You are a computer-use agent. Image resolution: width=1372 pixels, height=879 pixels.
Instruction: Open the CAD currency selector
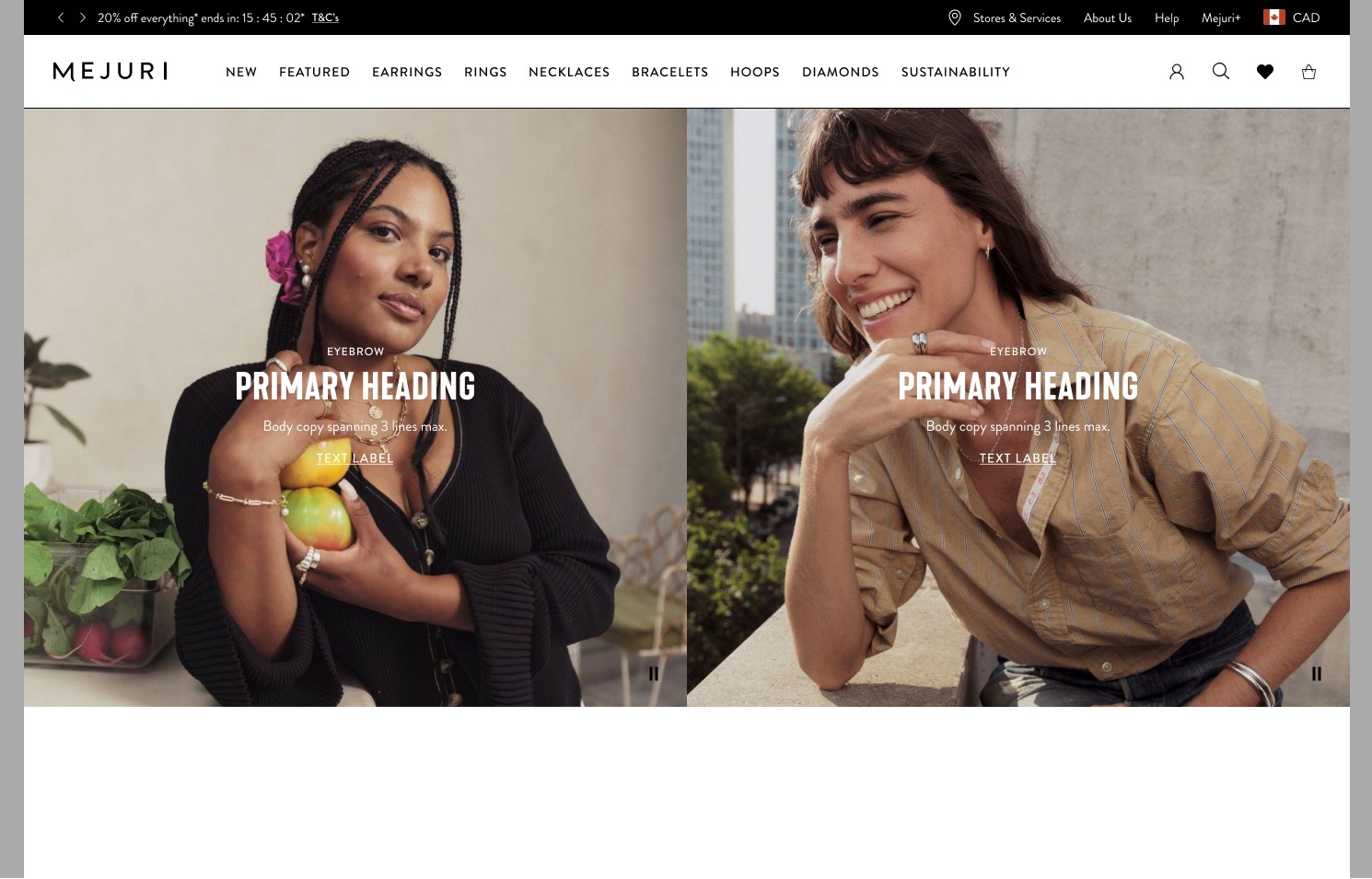click(1306, 17)
